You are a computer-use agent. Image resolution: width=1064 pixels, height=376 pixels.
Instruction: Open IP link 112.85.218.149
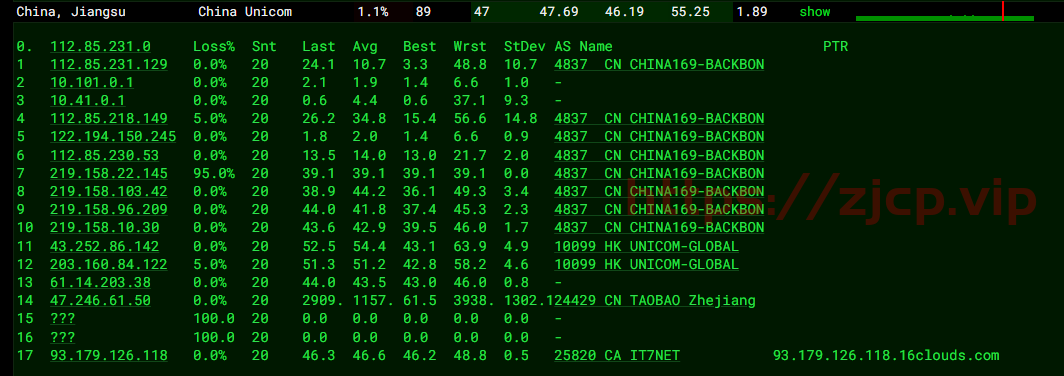[x=109, y=119]
